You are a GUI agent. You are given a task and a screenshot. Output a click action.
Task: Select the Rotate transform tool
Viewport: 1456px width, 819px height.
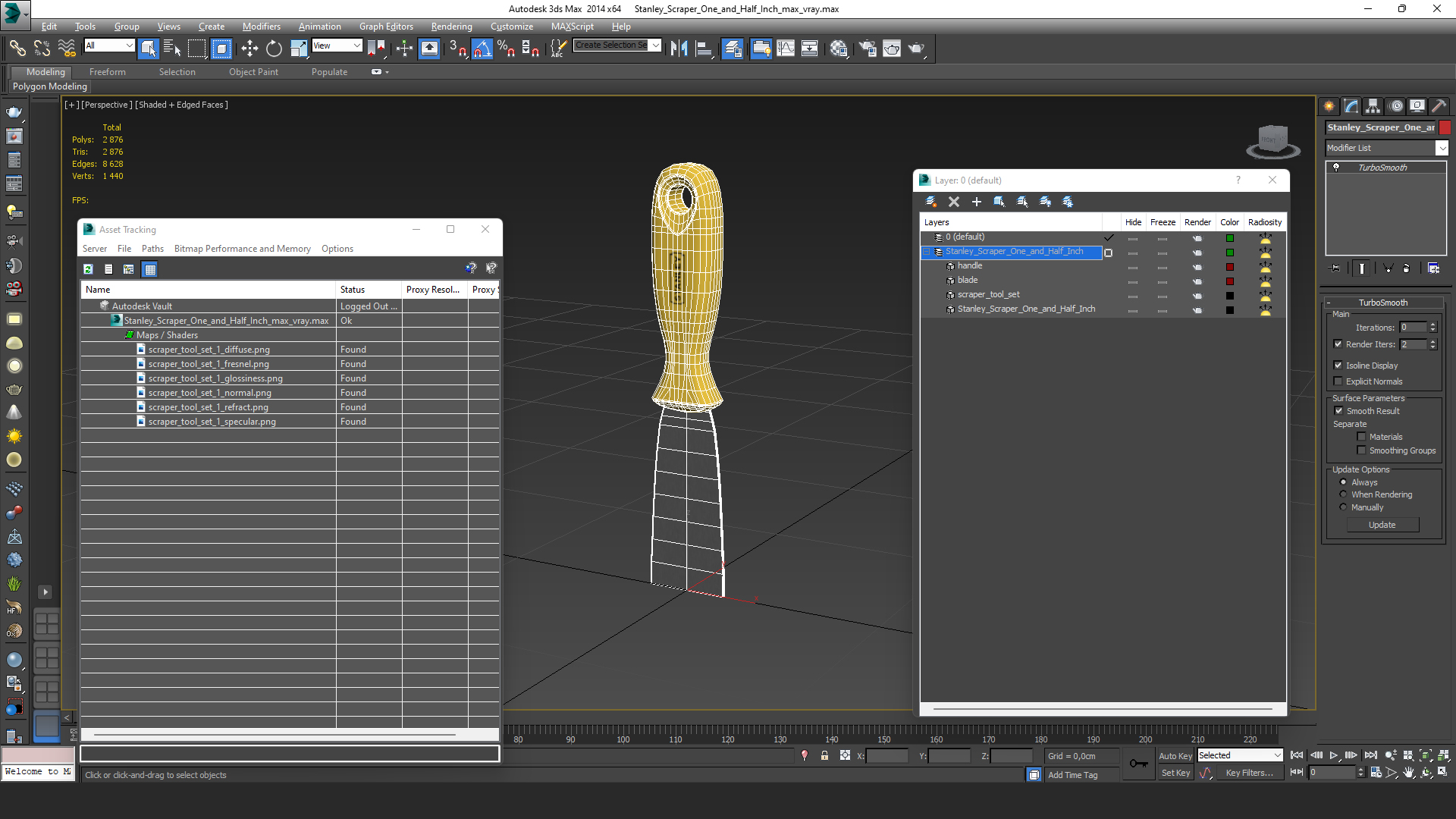[x=274, y=49]
